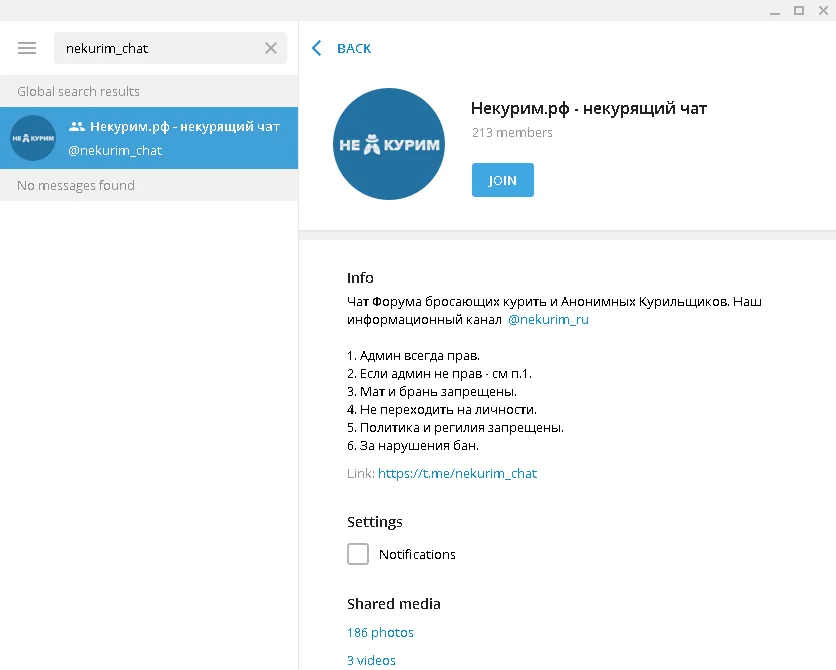
Task: Click rule '3. Мат и брань запрещены.'
Action: pyautogui.click(x=432, y=392)
